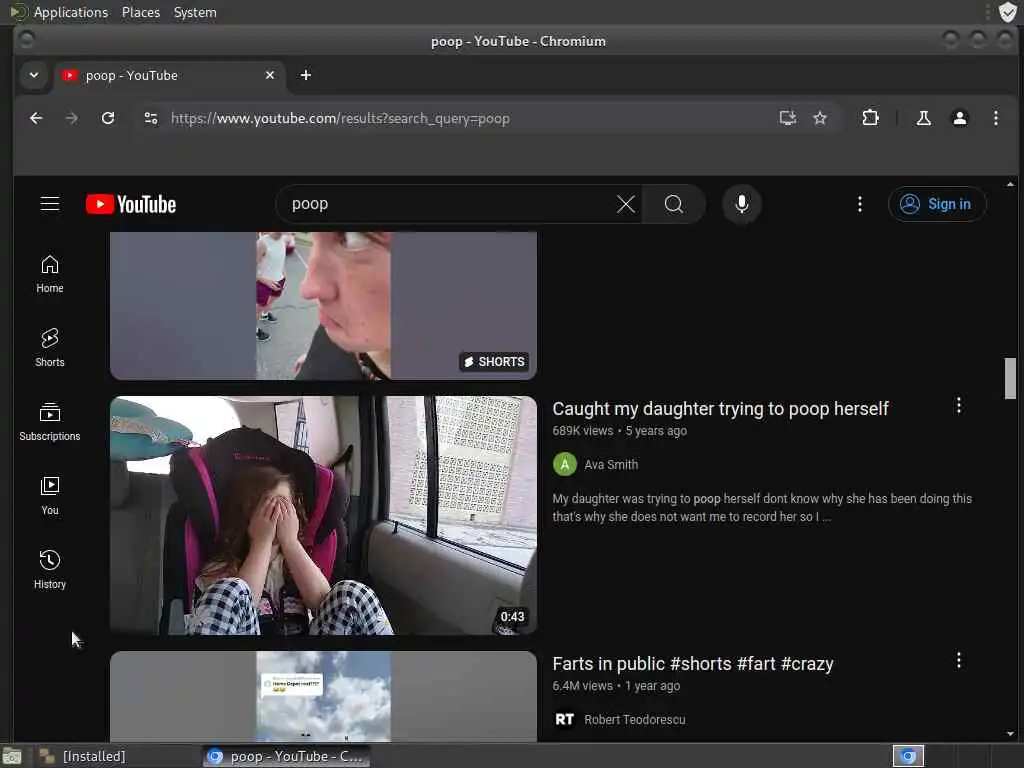Screen dimensions: 1024x768
Task: Click the '689K views' text
Action: (583, 431)
